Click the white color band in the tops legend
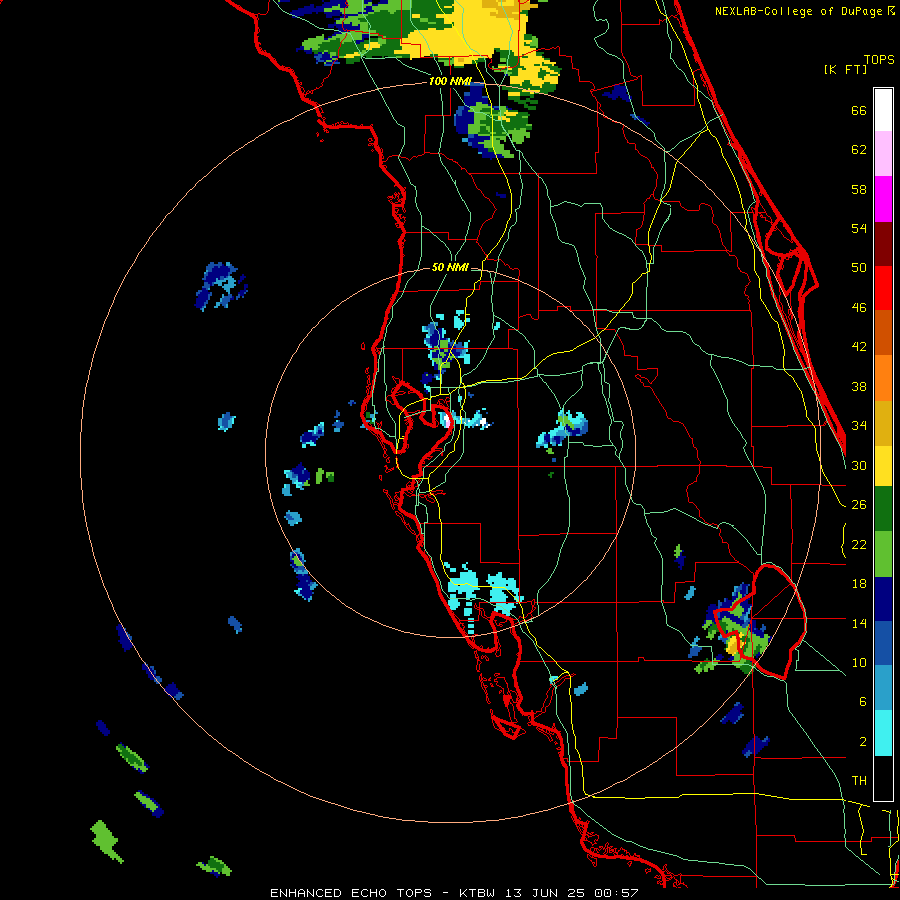900x900 pixels. click(883, 110)
